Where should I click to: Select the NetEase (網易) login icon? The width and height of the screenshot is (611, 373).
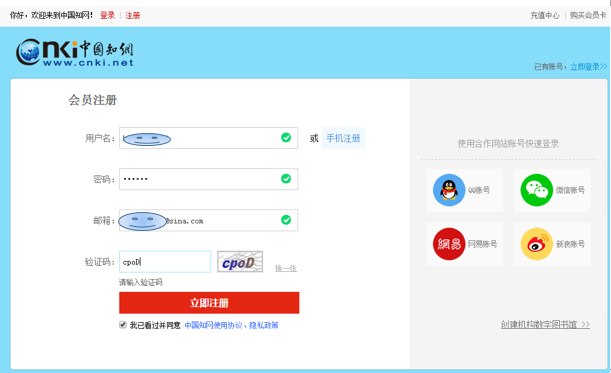click(x=449, y=244)
